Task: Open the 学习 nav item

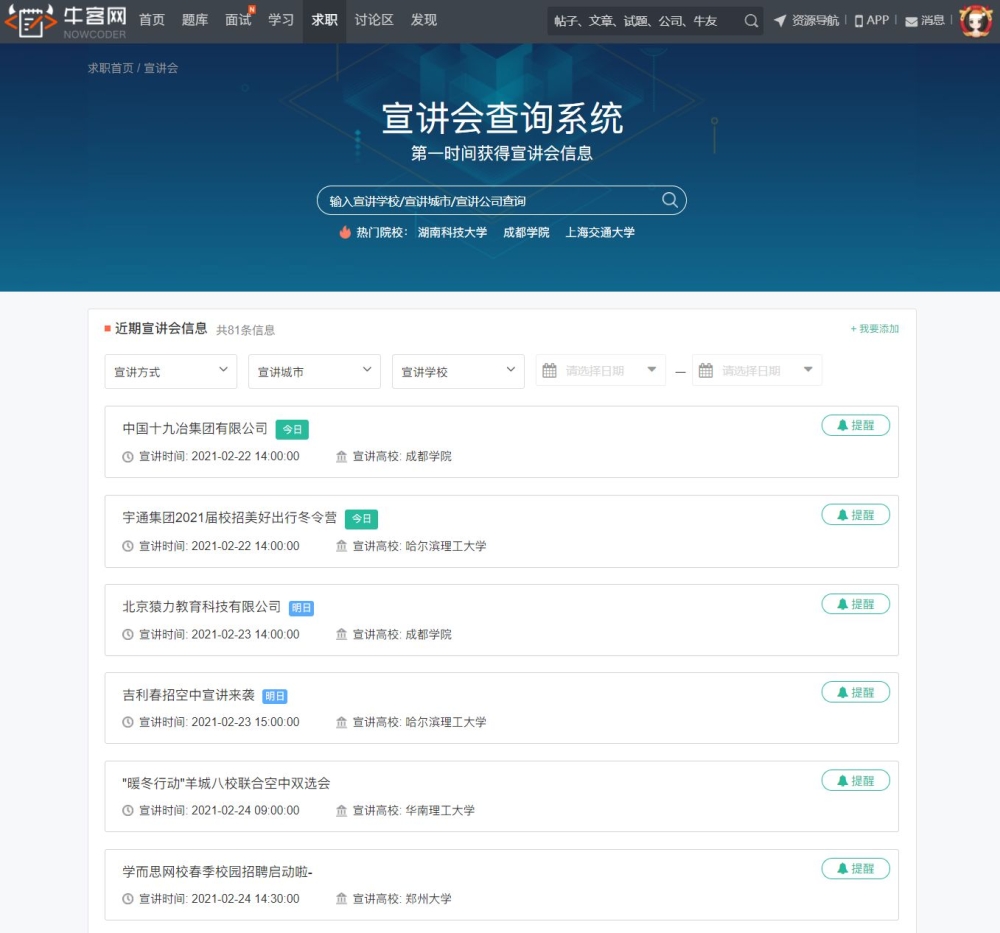Action: pos(281,20)
